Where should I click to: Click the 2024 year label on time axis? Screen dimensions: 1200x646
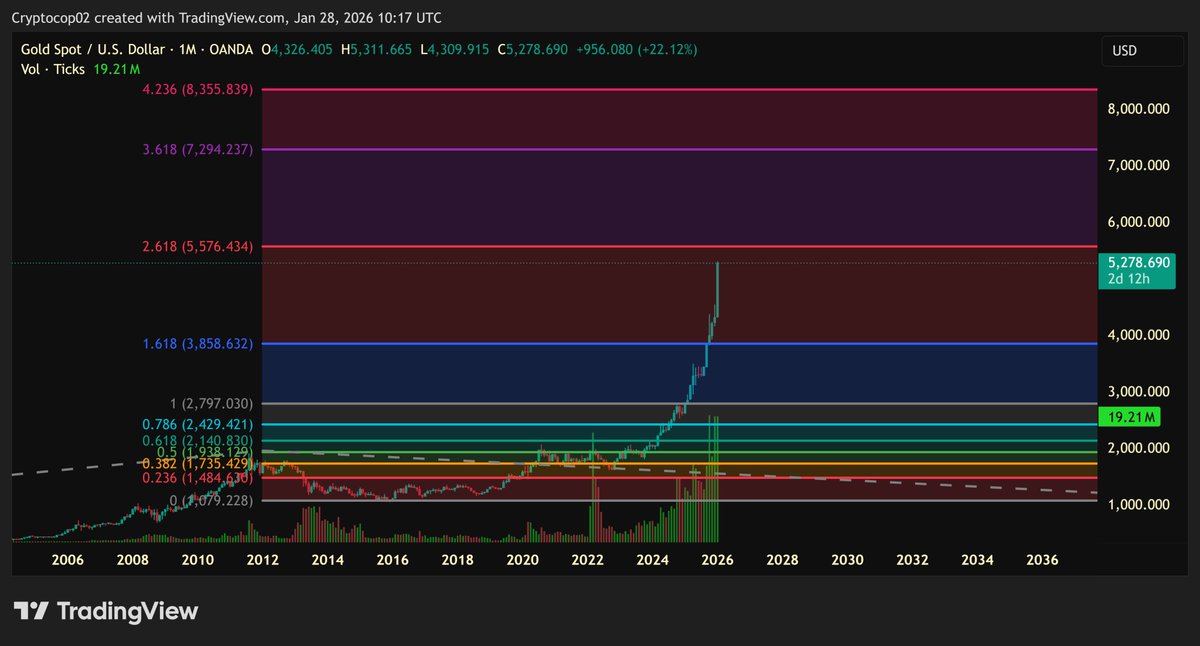tap(653, 560)
